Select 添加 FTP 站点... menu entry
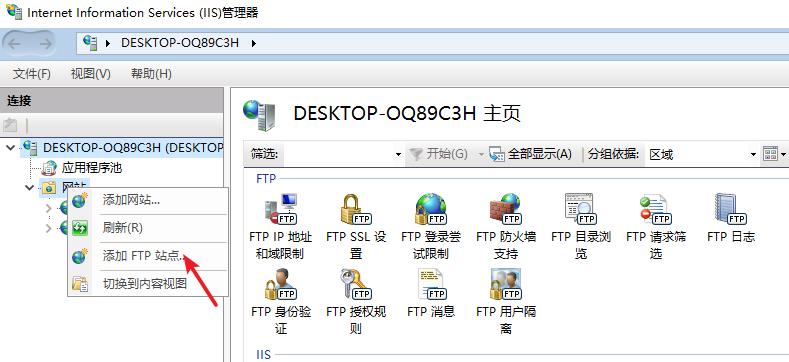Image resolution: width=789 pixels, height=362 pixels. (x=147, y=256)
